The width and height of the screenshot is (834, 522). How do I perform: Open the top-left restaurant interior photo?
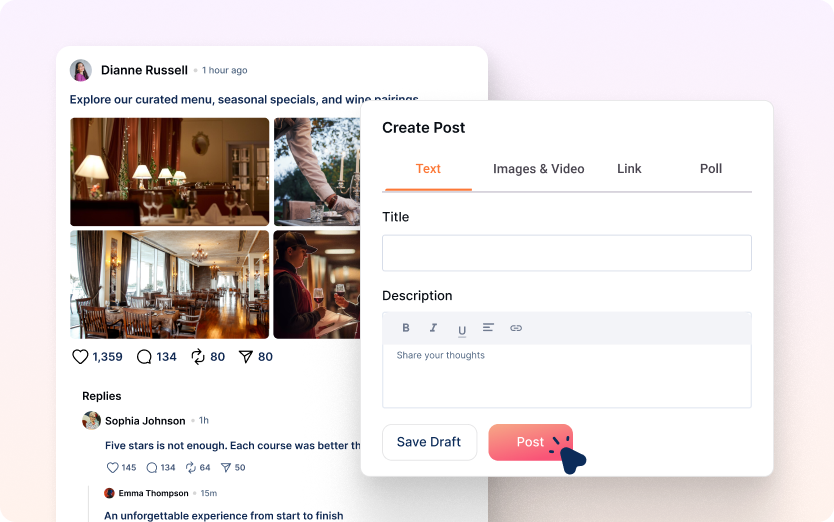pos(170,172)
